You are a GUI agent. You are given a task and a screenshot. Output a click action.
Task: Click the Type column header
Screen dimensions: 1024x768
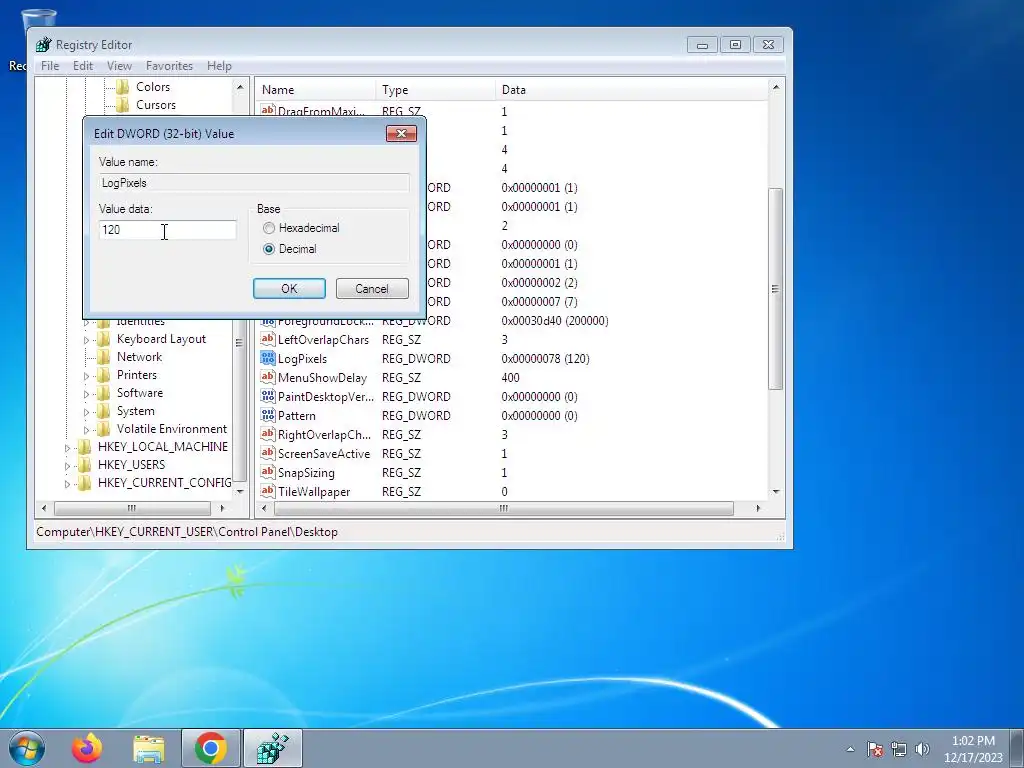pyautogui.click(x=436, y=90)
